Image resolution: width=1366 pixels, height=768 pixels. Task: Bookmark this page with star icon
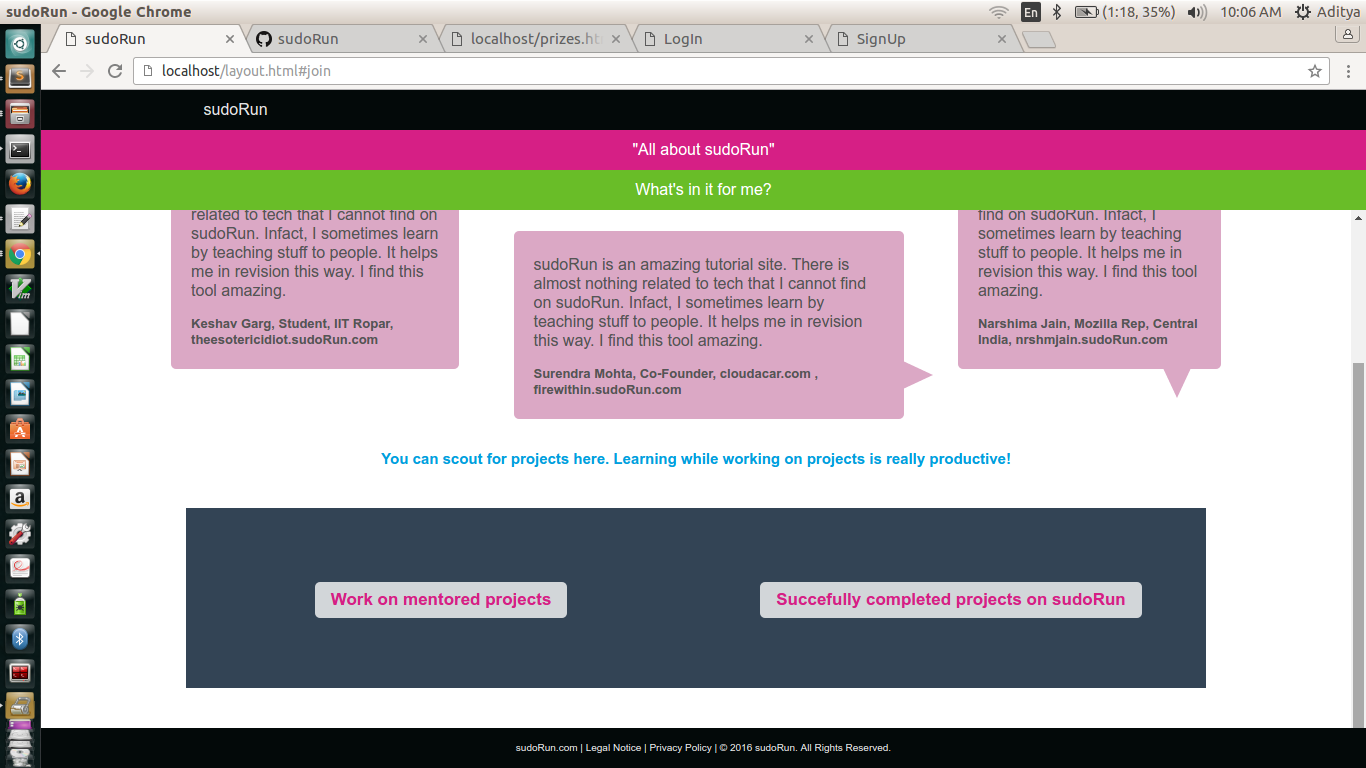pos(1315,71)
